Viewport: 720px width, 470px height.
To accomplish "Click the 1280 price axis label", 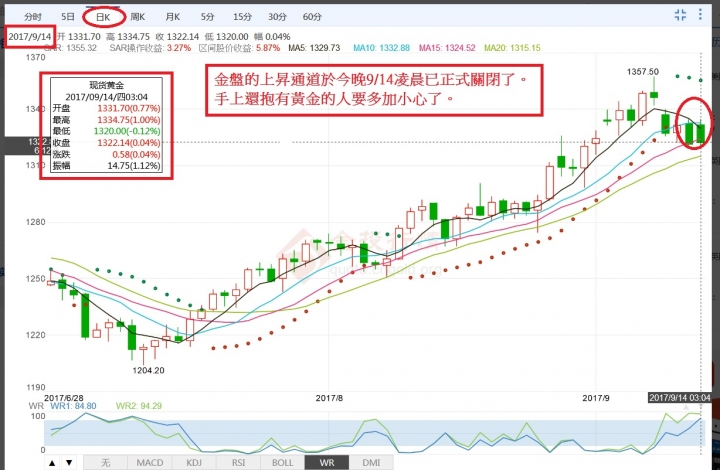I will click(36, 222).
